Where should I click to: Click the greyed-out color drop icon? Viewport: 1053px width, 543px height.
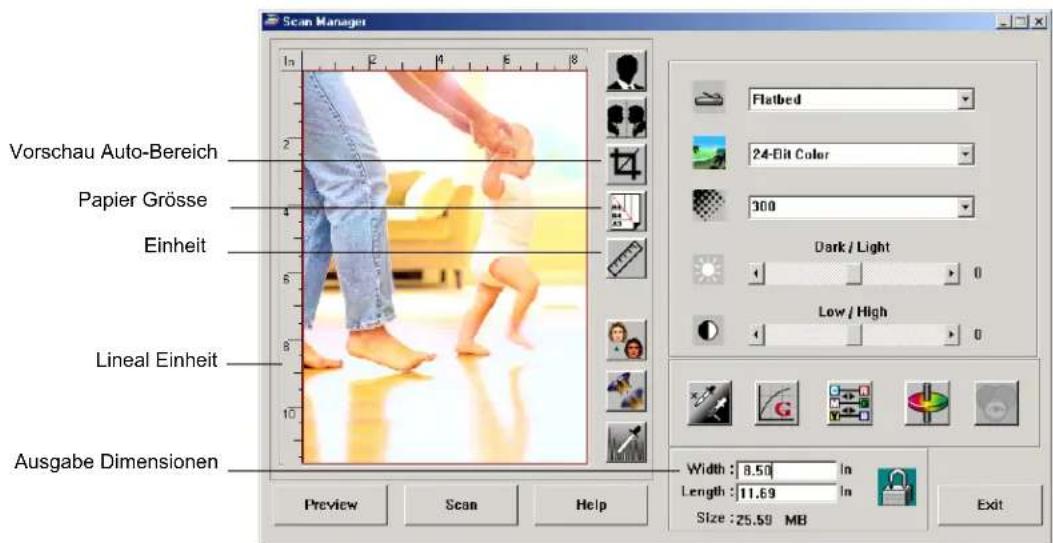(997, 402)
